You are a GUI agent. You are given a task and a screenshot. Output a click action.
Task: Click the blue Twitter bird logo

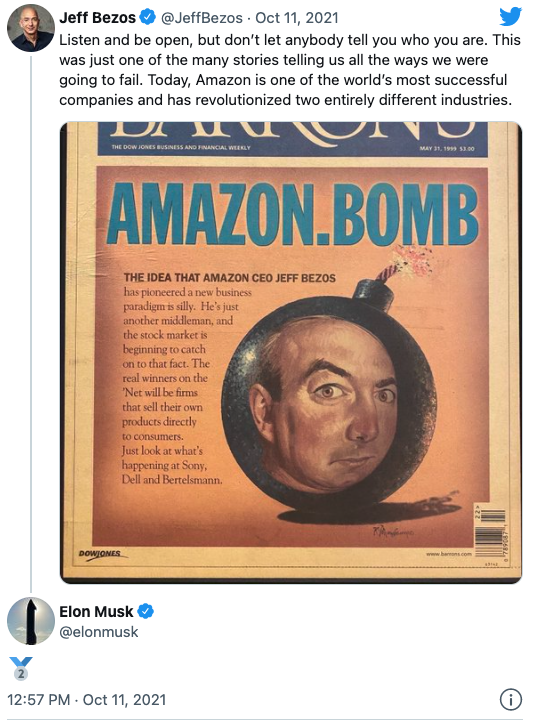tap(510, 17)
